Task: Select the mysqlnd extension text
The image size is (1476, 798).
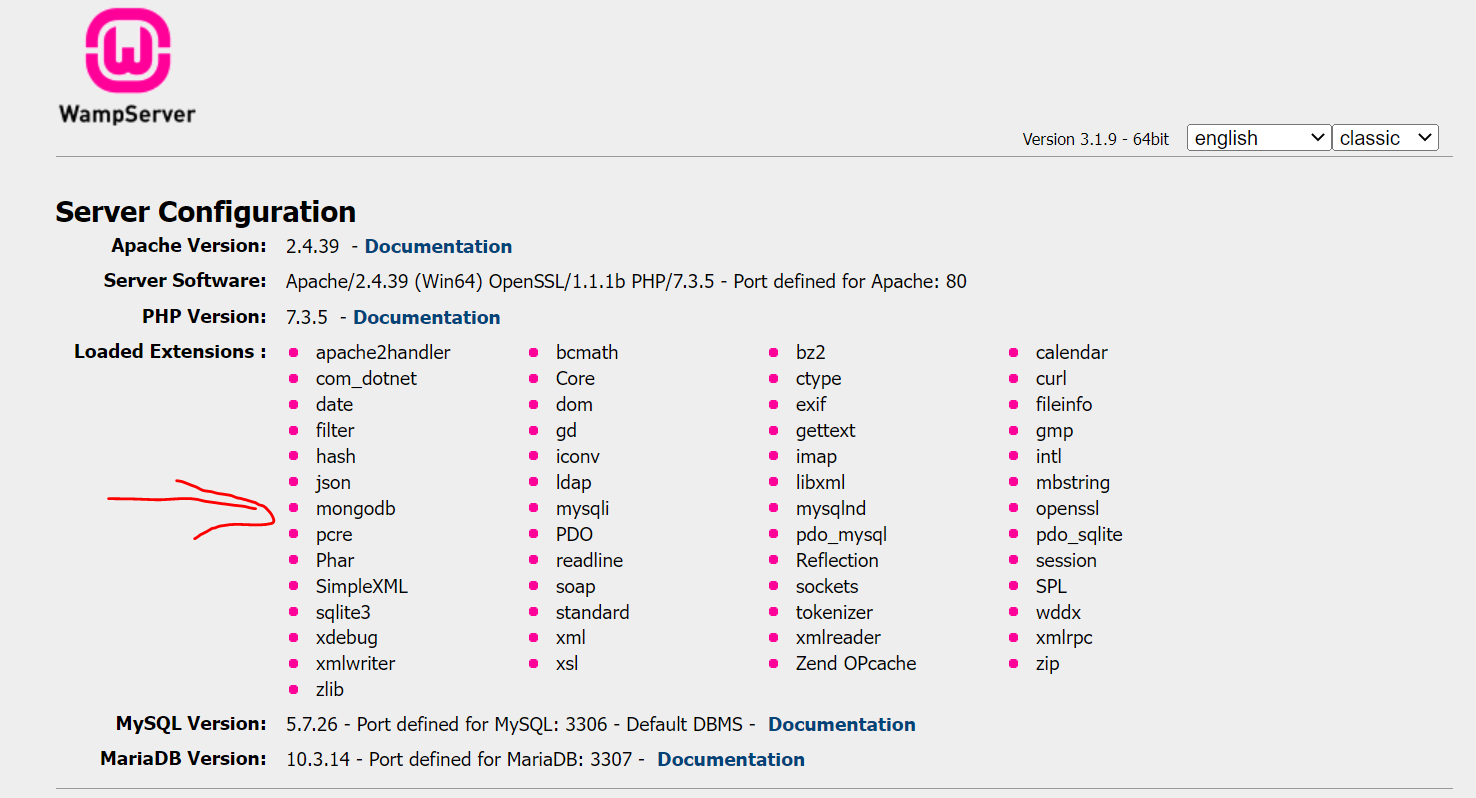Action: (831, 508)
